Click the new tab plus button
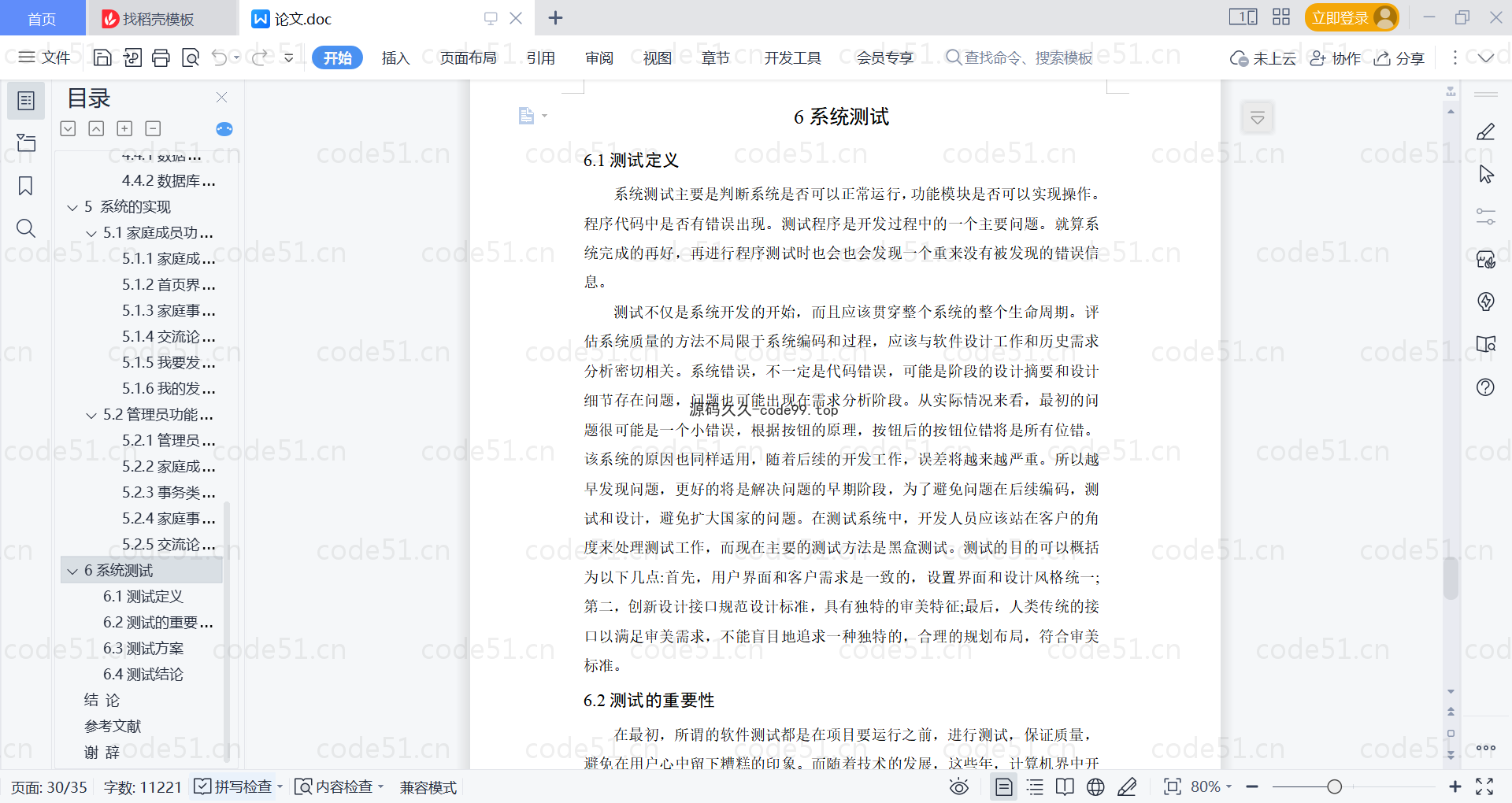Image resolution: width=1512 pixels, height=803 pixels. [555, 17]
